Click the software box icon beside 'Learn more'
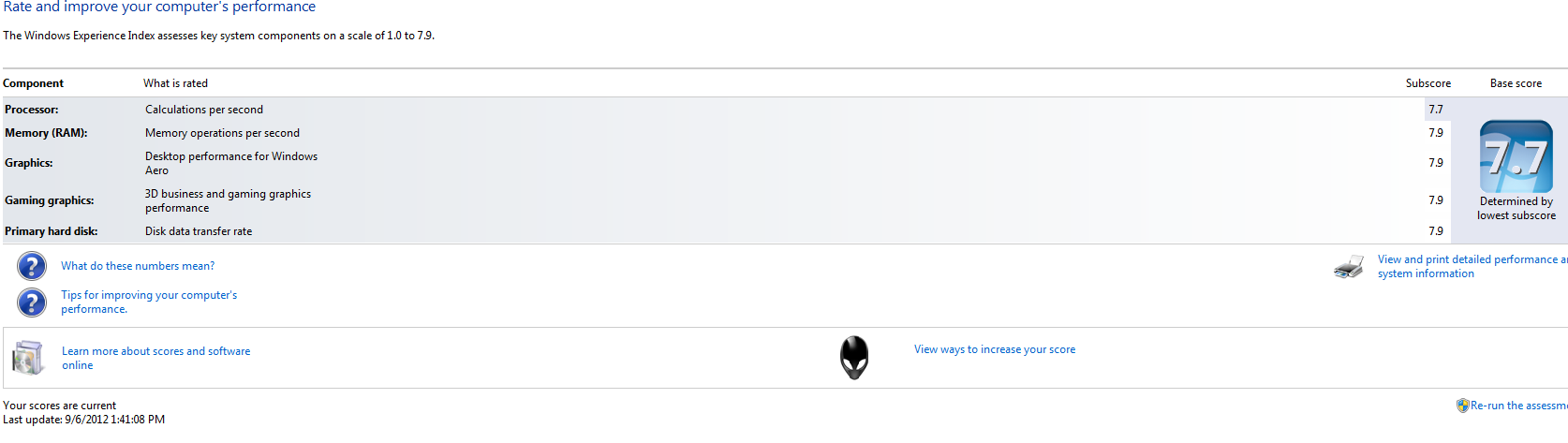This screenshot has width=1568, height=443. (x=29, y=358)
